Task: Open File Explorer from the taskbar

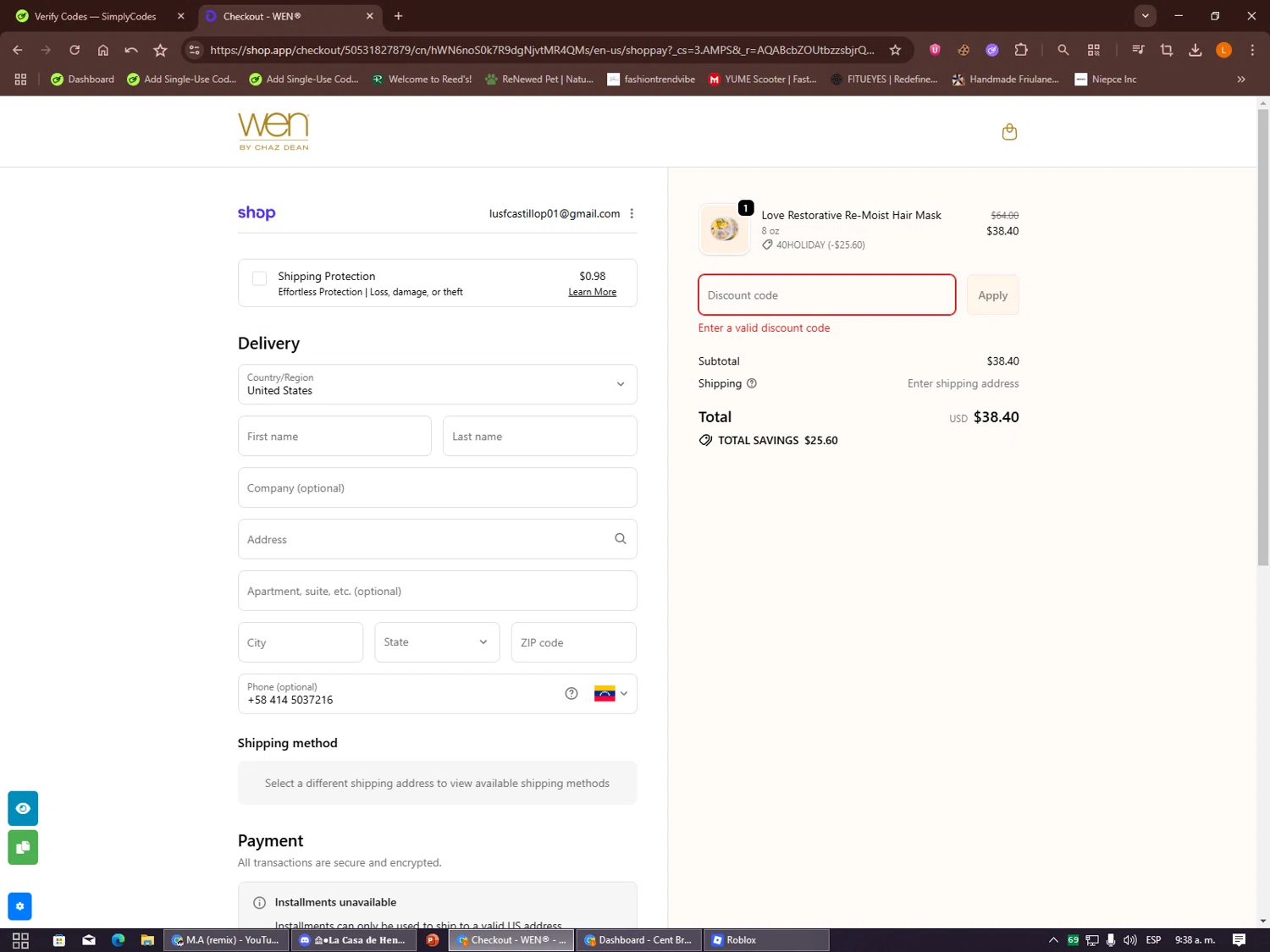Action: pos(147,940)
